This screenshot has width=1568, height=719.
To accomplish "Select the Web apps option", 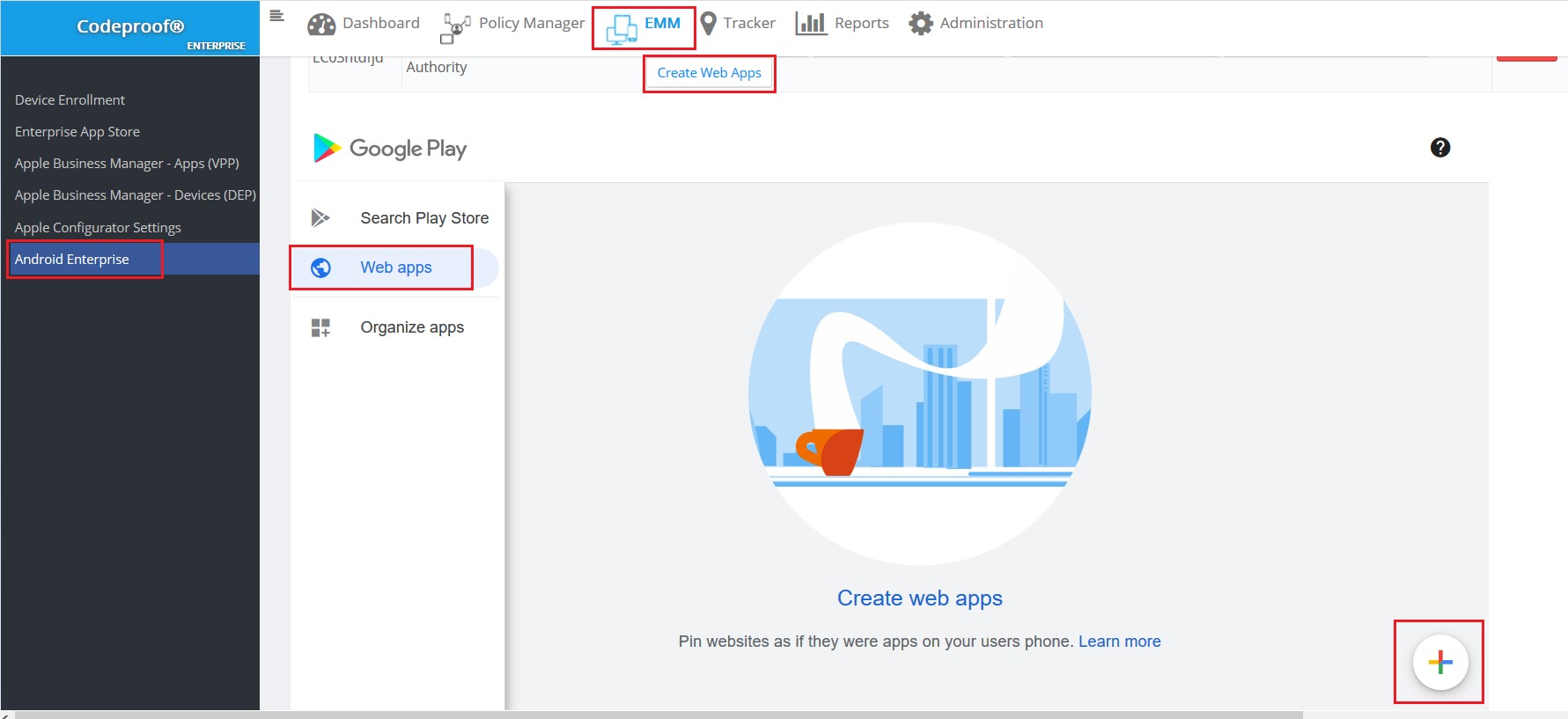I will (395, 268).
